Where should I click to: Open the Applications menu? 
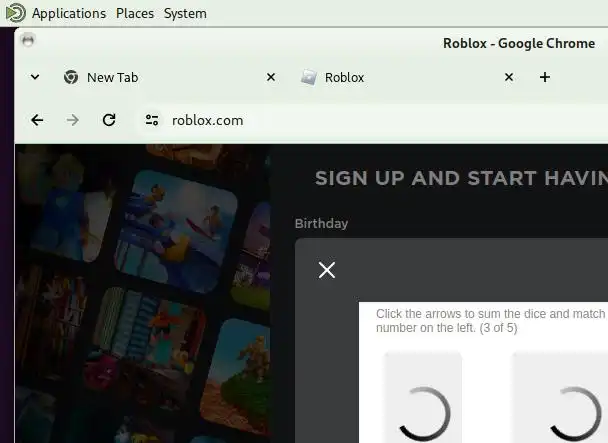(x=69, y=14)
